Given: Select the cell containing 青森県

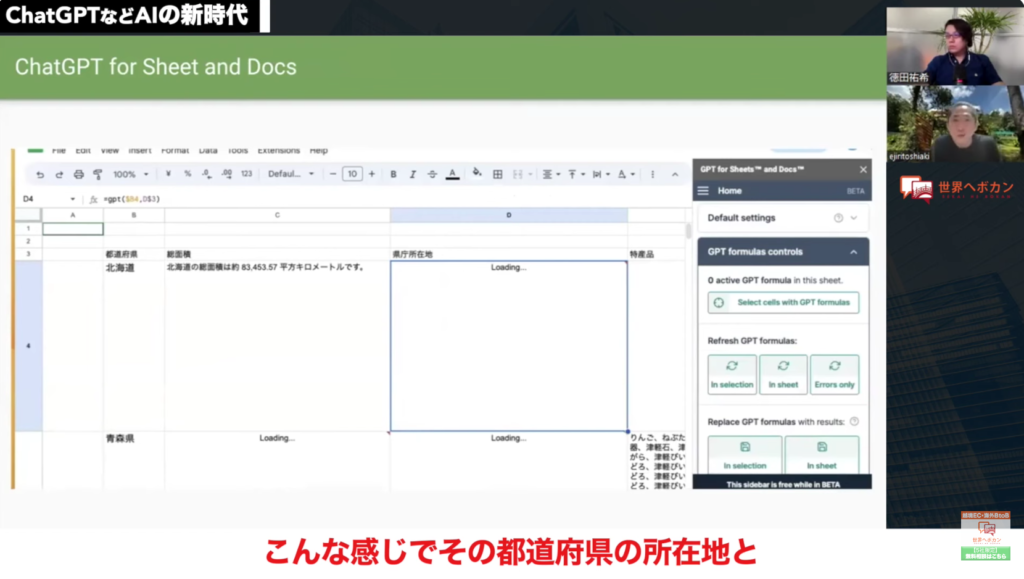Looking at the screenshot, I should point(134,460).
